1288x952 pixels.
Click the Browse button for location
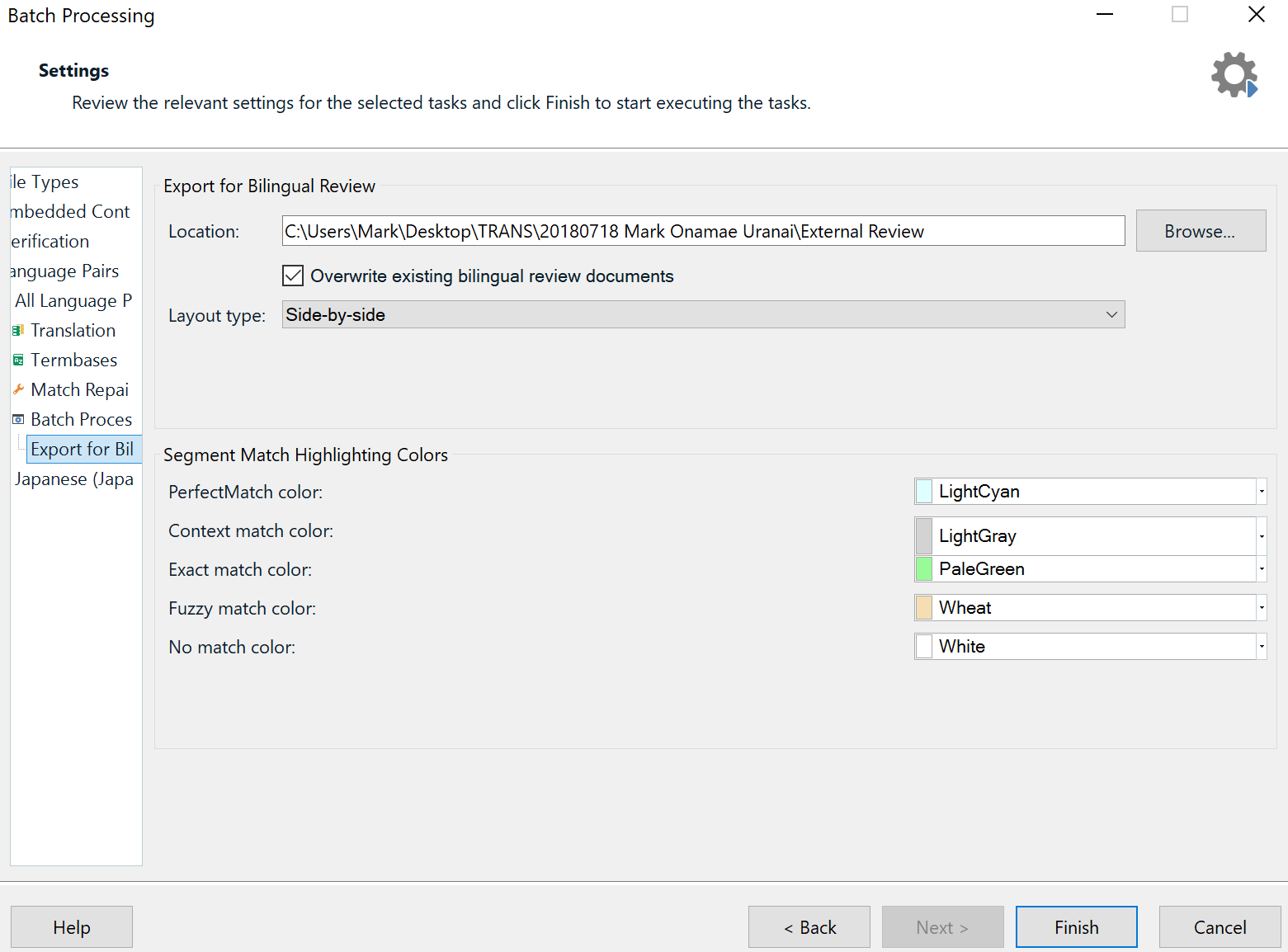coord(1200,231)
